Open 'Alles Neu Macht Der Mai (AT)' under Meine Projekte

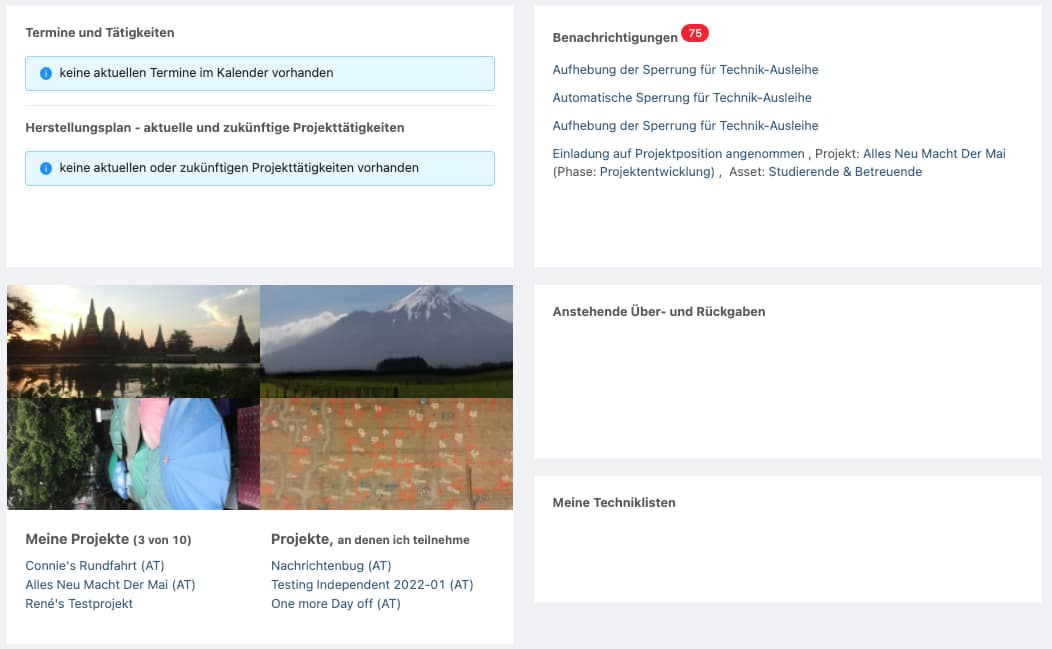click(x=110, y=585)
